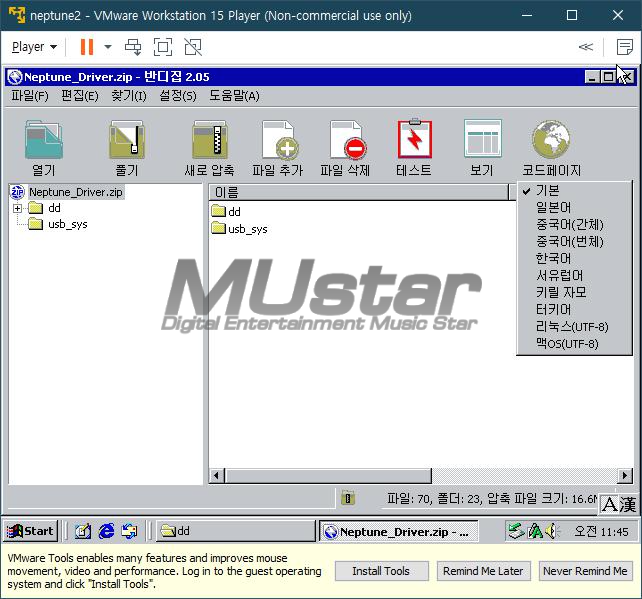Click Send Ctrl+Alt+Del icon in VMware toolbar
The image size is (642, 599).
[133, 47]
